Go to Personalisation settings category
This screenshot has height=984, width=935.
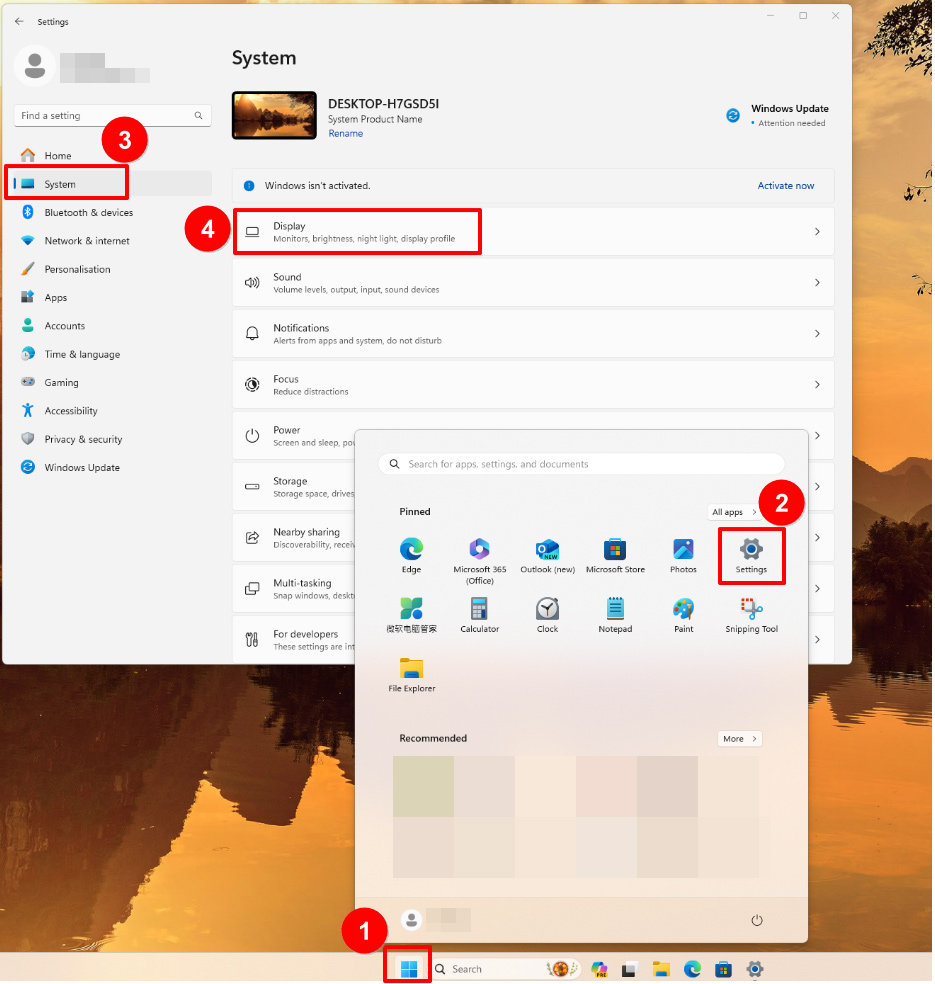tap(78, 269)
